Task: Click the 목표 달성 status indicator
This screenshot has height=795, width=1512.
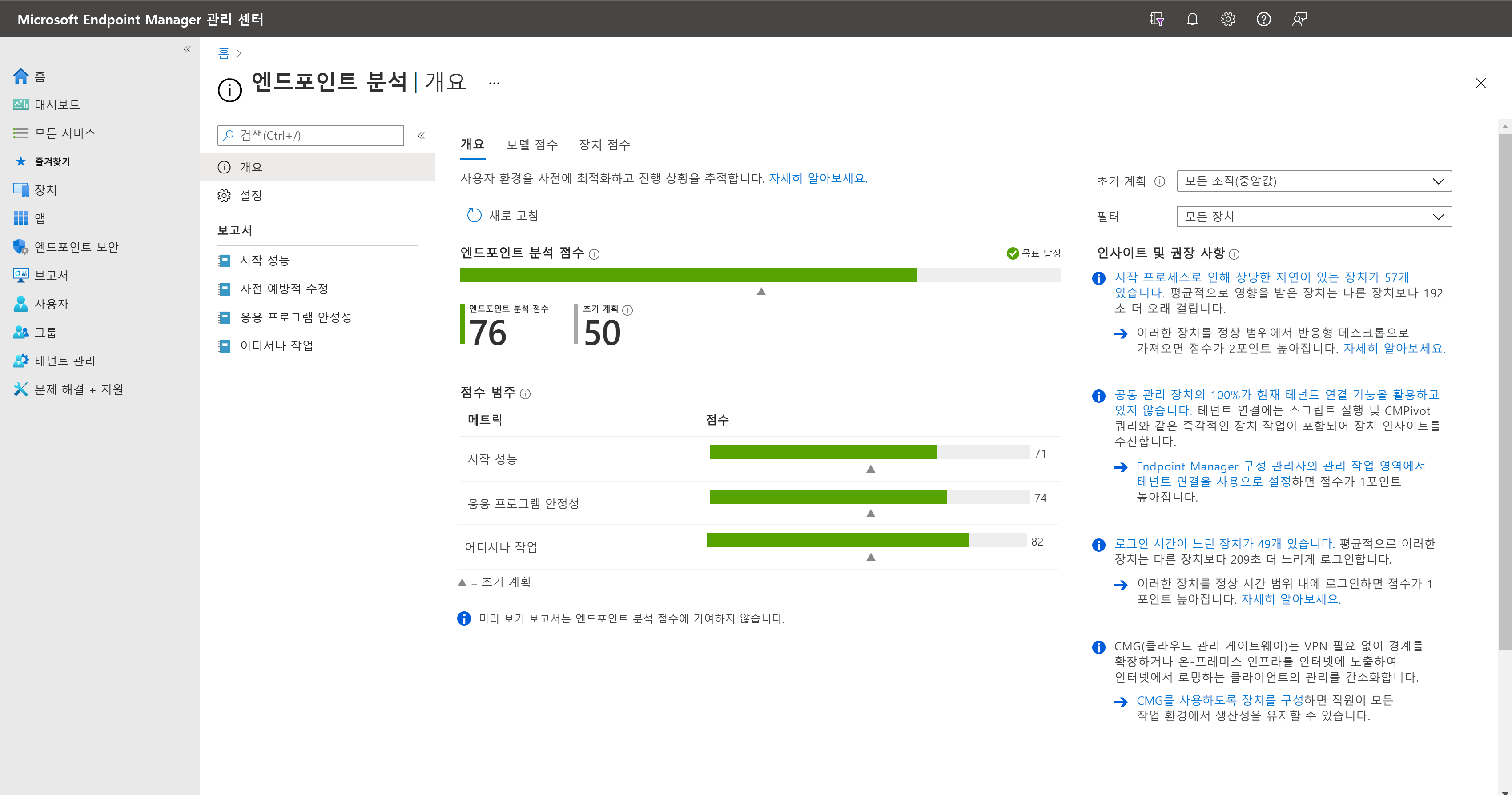Action: coord(1033,253)
